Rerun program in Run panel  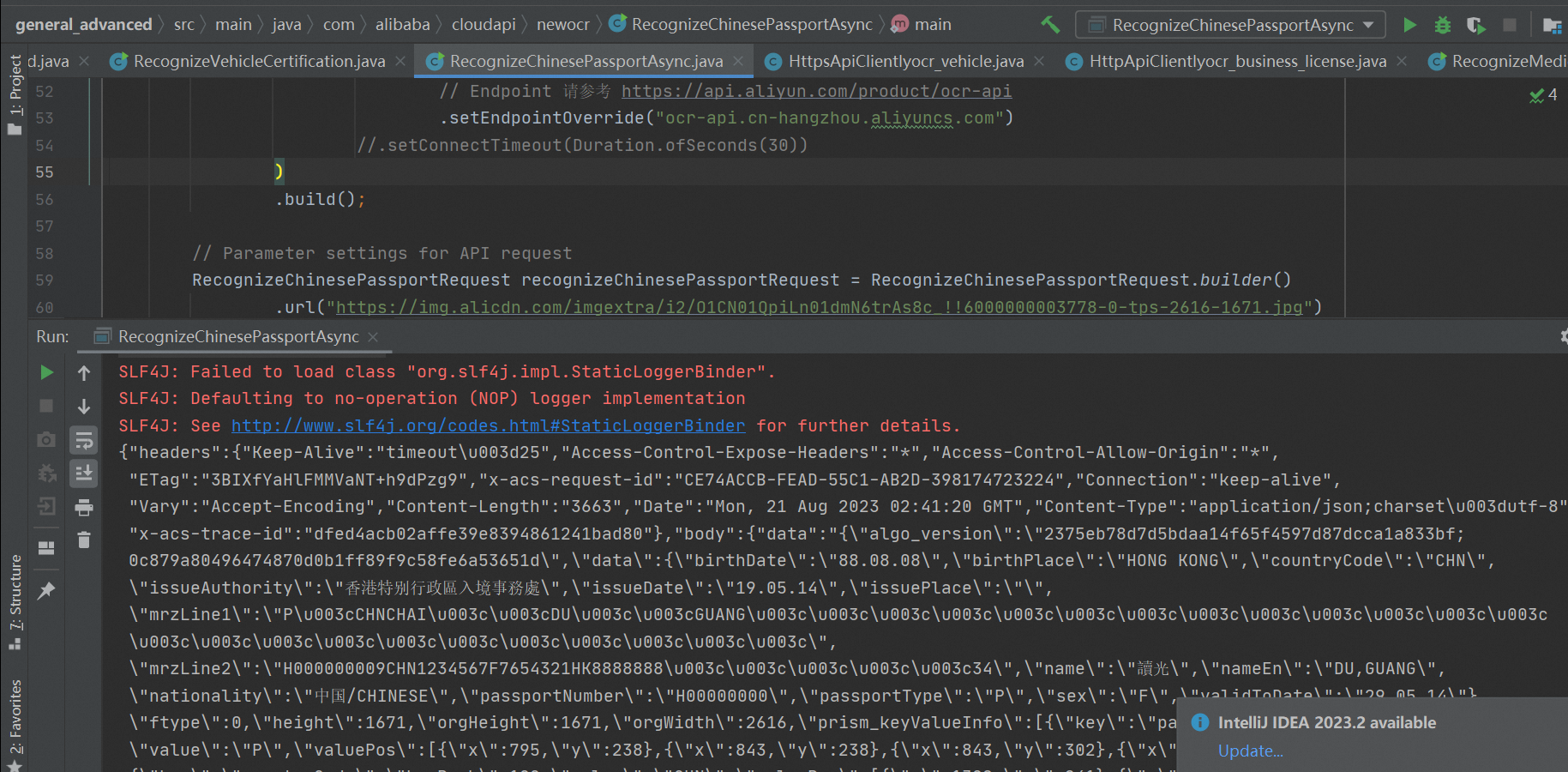click(47, 372)
